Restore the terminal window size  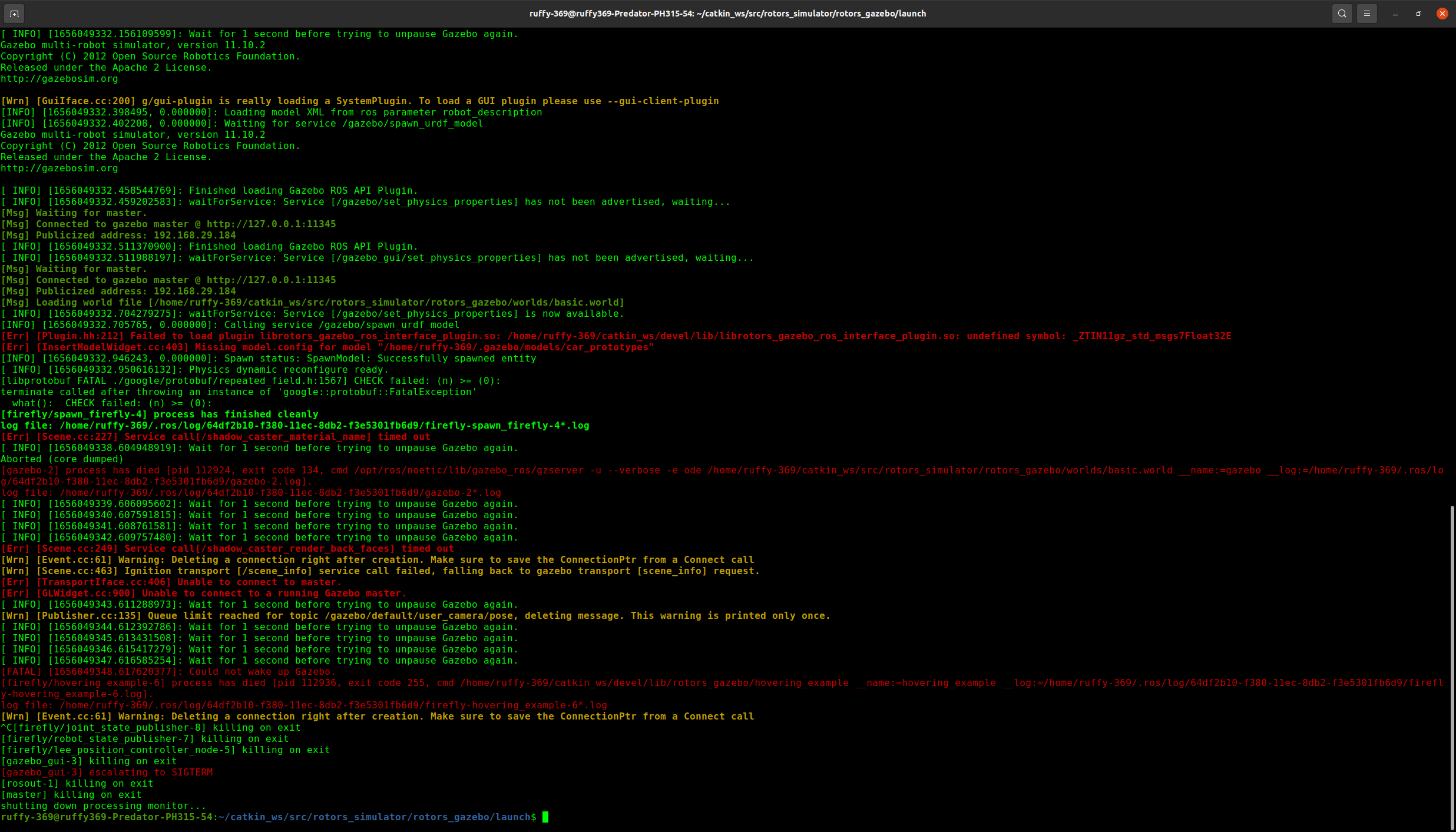1418,14
